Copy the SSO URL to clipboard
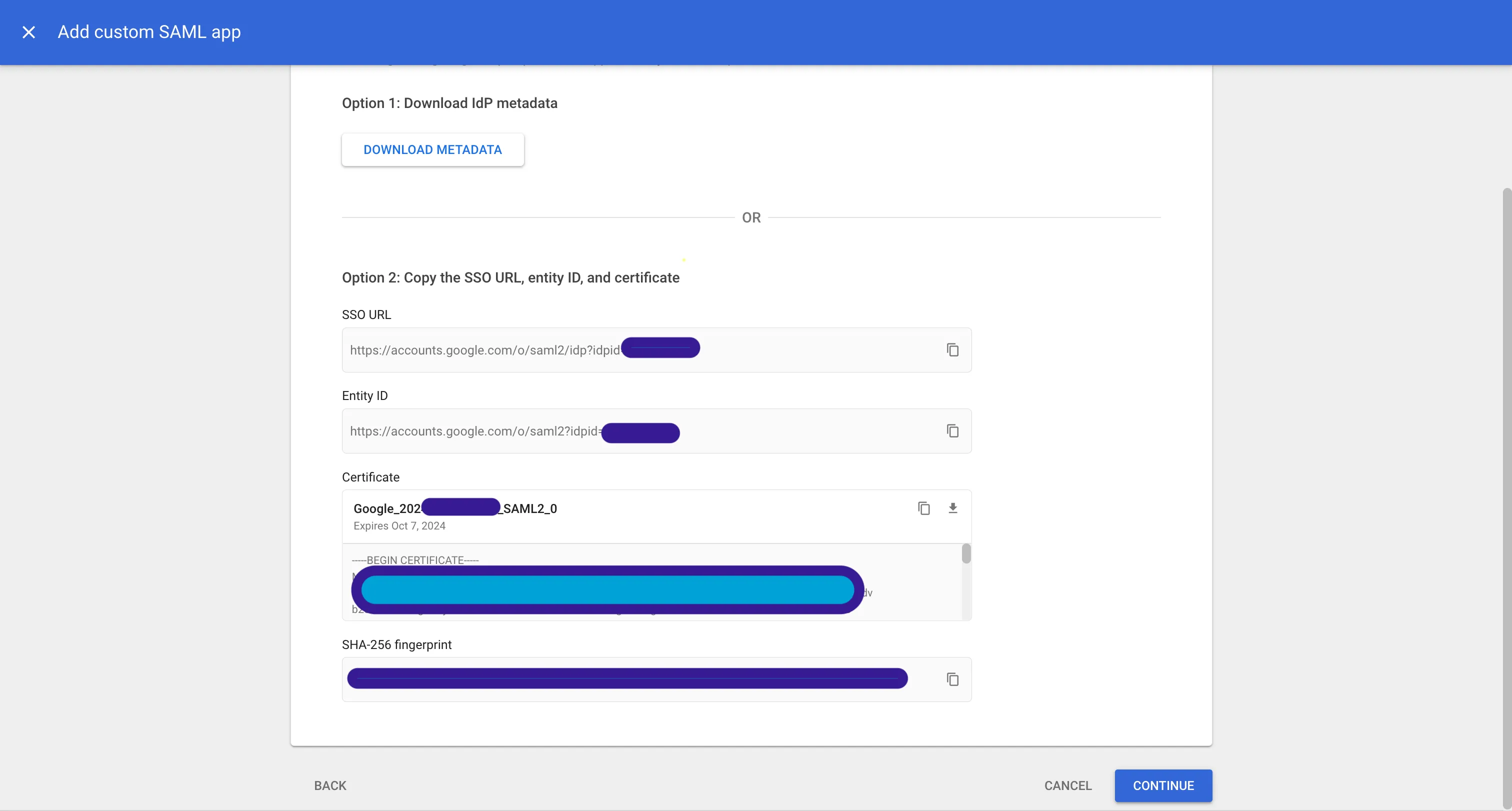Screen dimensions: 1512x811 coord(952,350)
